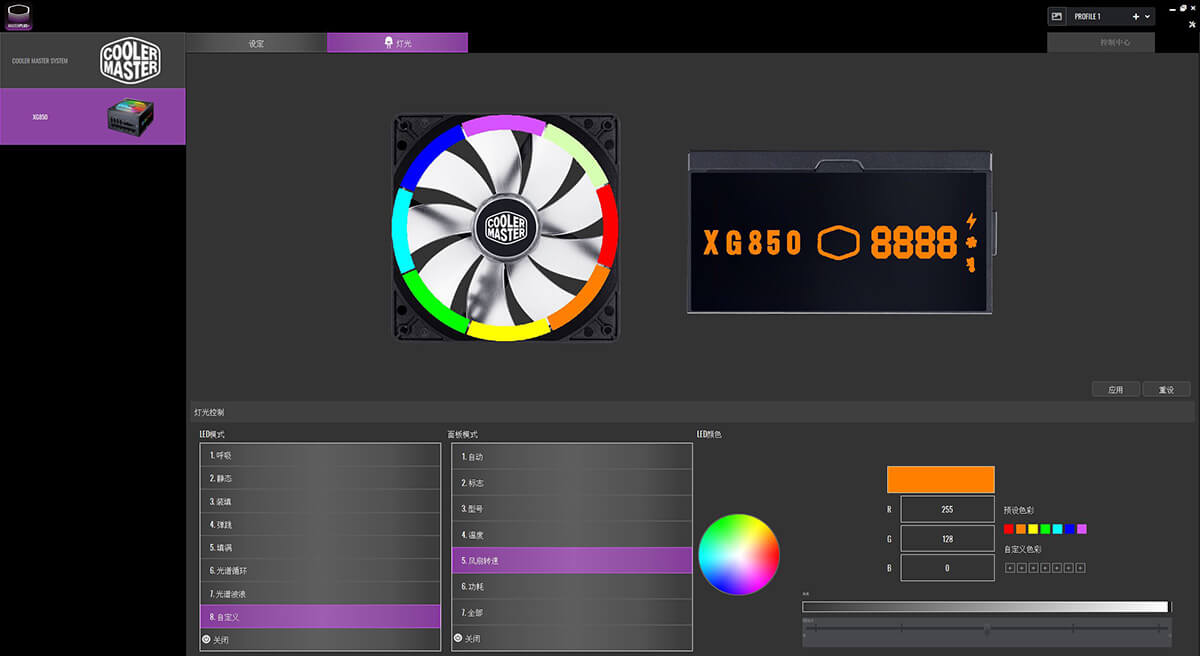1200x656 pixels.
Task: Click the first custom color plus slot
Action: 1009,568
